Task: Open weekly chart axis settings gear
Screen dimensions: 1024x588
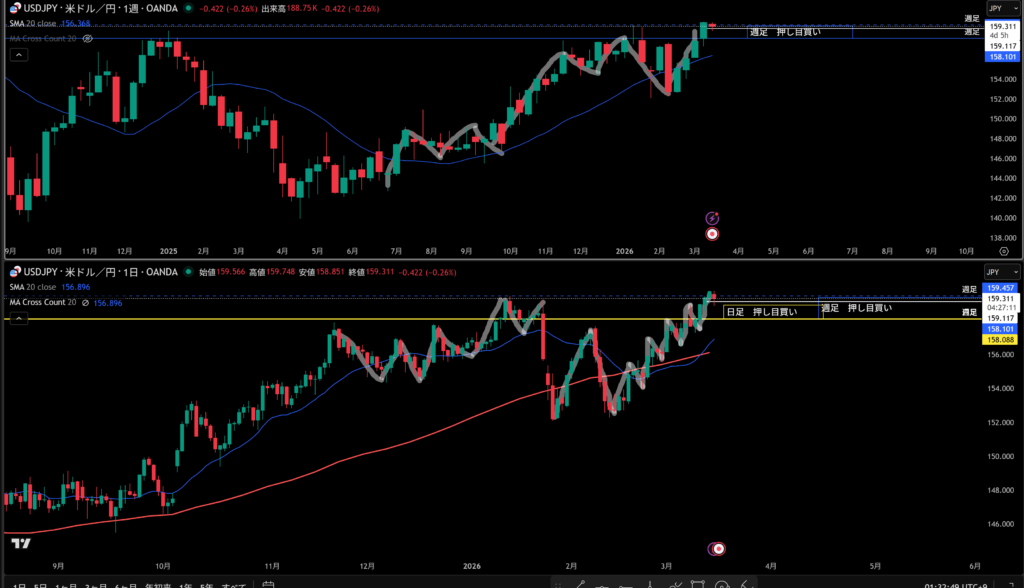Action: point(1003,252)
